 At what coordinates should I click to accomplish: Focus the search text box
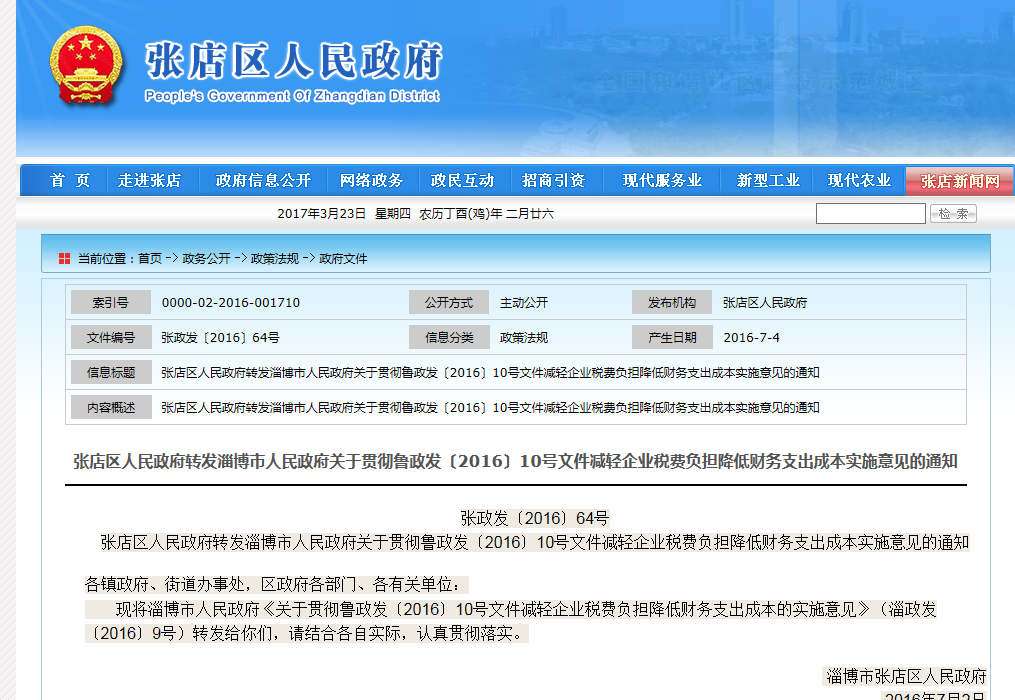pos(870,213)
